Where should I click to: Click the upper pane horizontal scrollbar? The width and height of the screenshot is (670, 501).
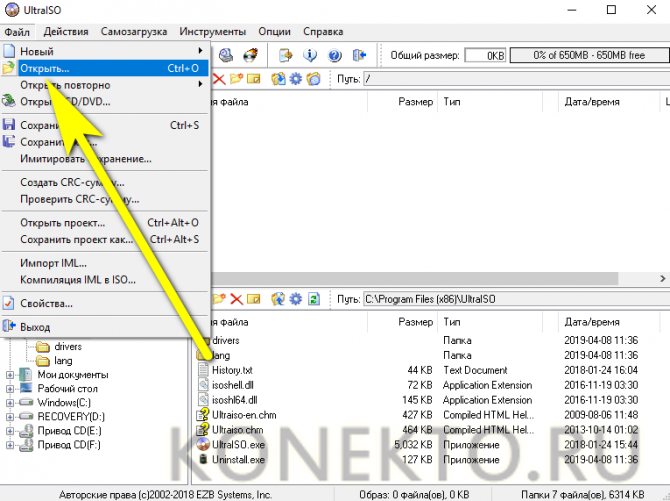[414, 278]
